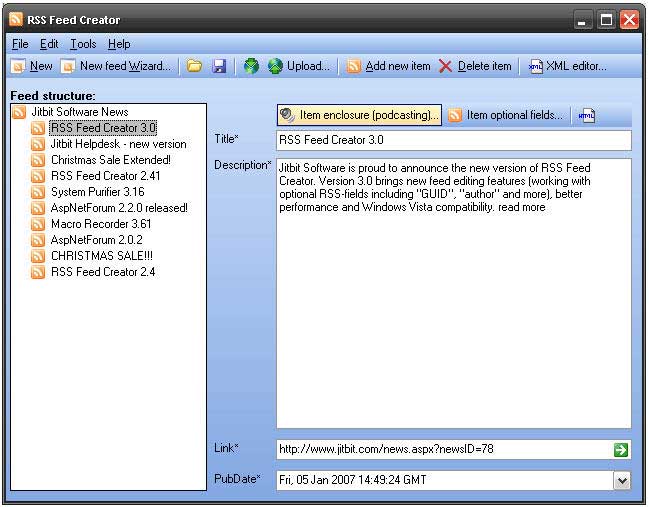Delete item using the red X button
Image resolution: width=649 pixels, height=507 pixels.
point(475,66)
